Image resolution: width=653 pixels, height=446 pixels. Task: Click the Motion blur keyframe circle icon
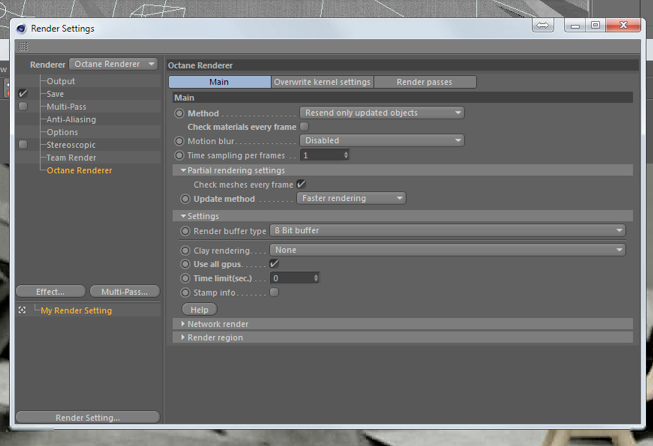[x=179, y=141]
